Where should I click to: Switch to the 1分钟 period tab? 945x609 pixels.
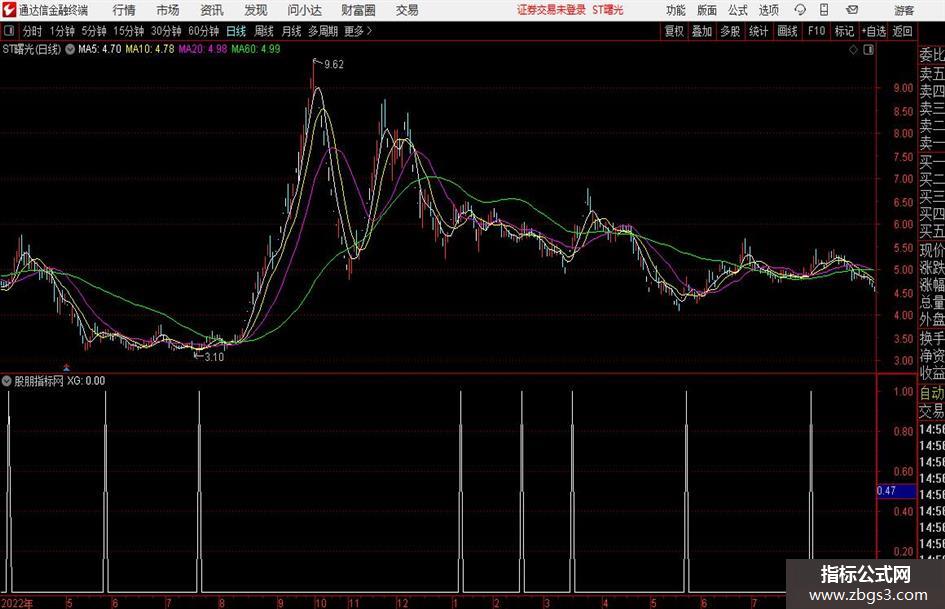[x=62, y=31]
